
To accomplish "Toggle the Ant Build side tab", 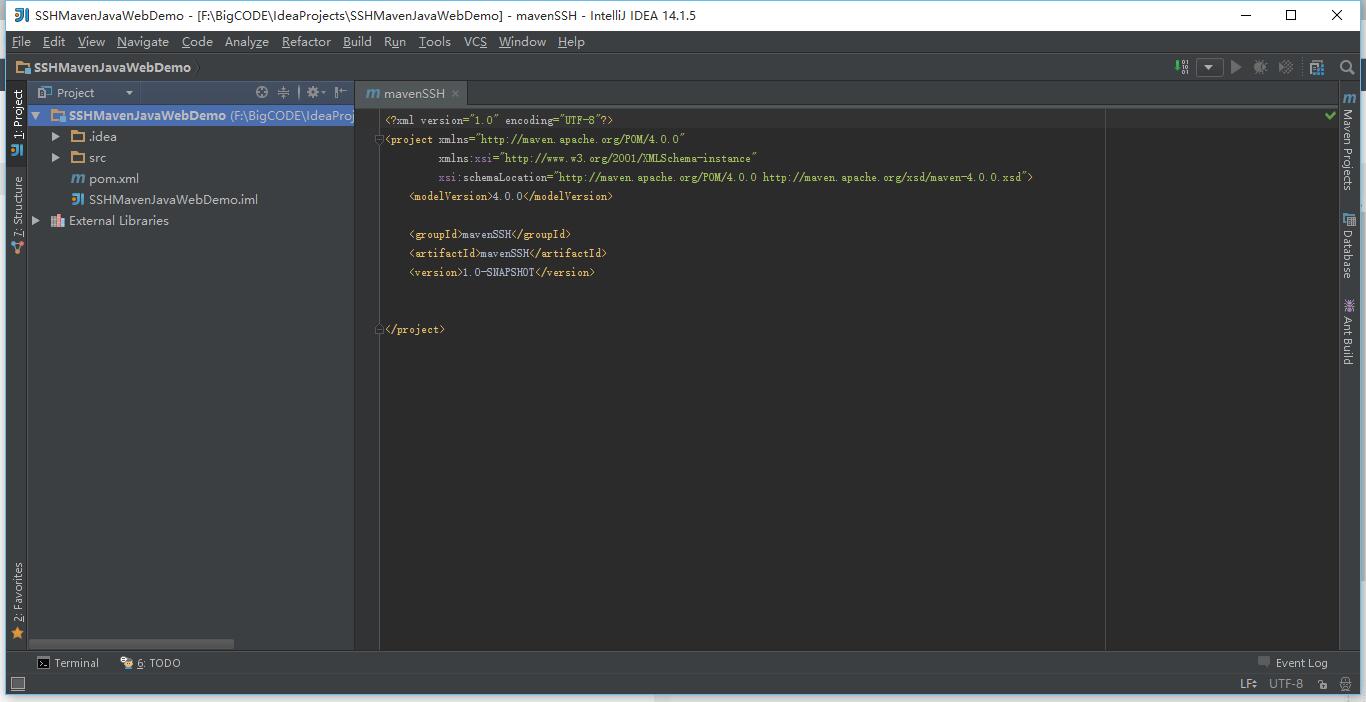I will (x=1348, y=332).
